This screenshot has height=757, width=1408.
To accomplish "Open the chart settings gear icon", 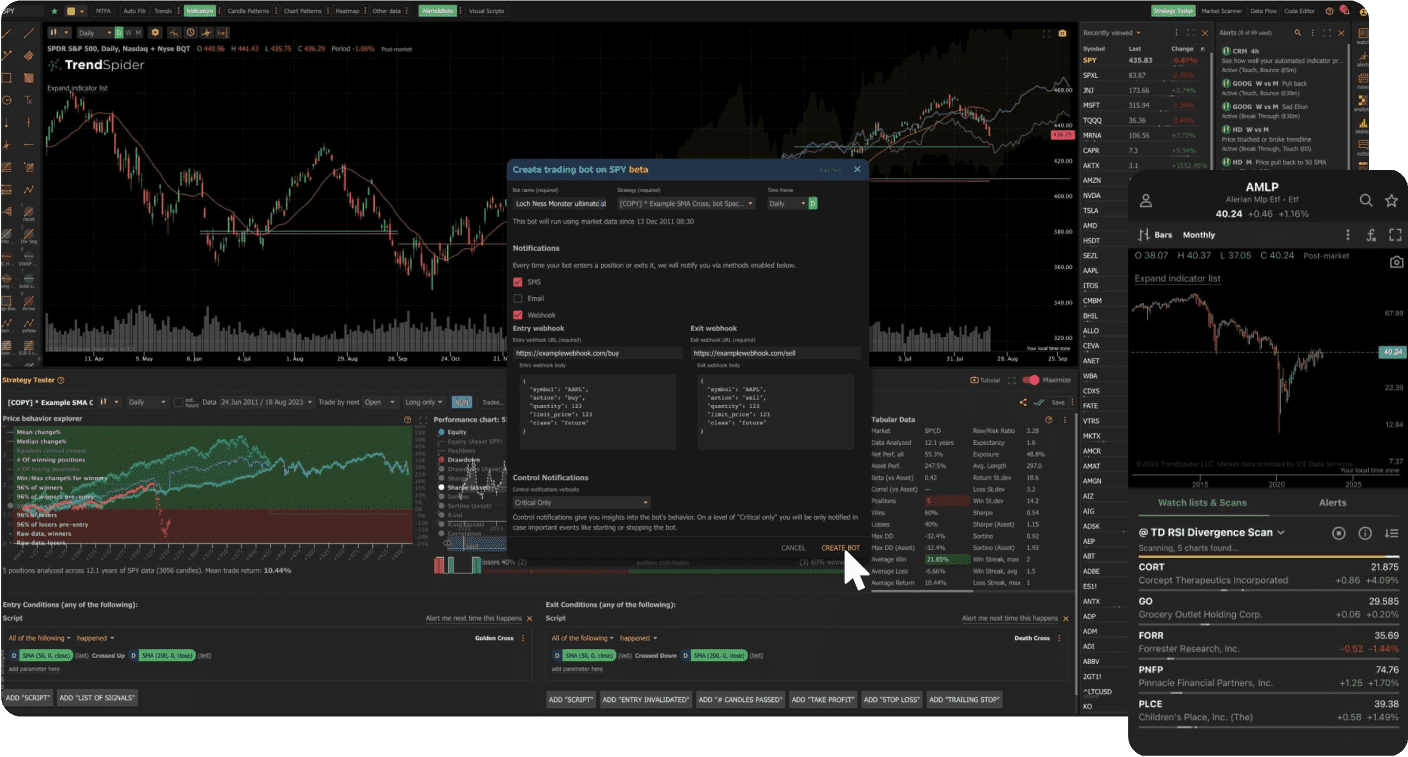I will (x=155, y=33).
